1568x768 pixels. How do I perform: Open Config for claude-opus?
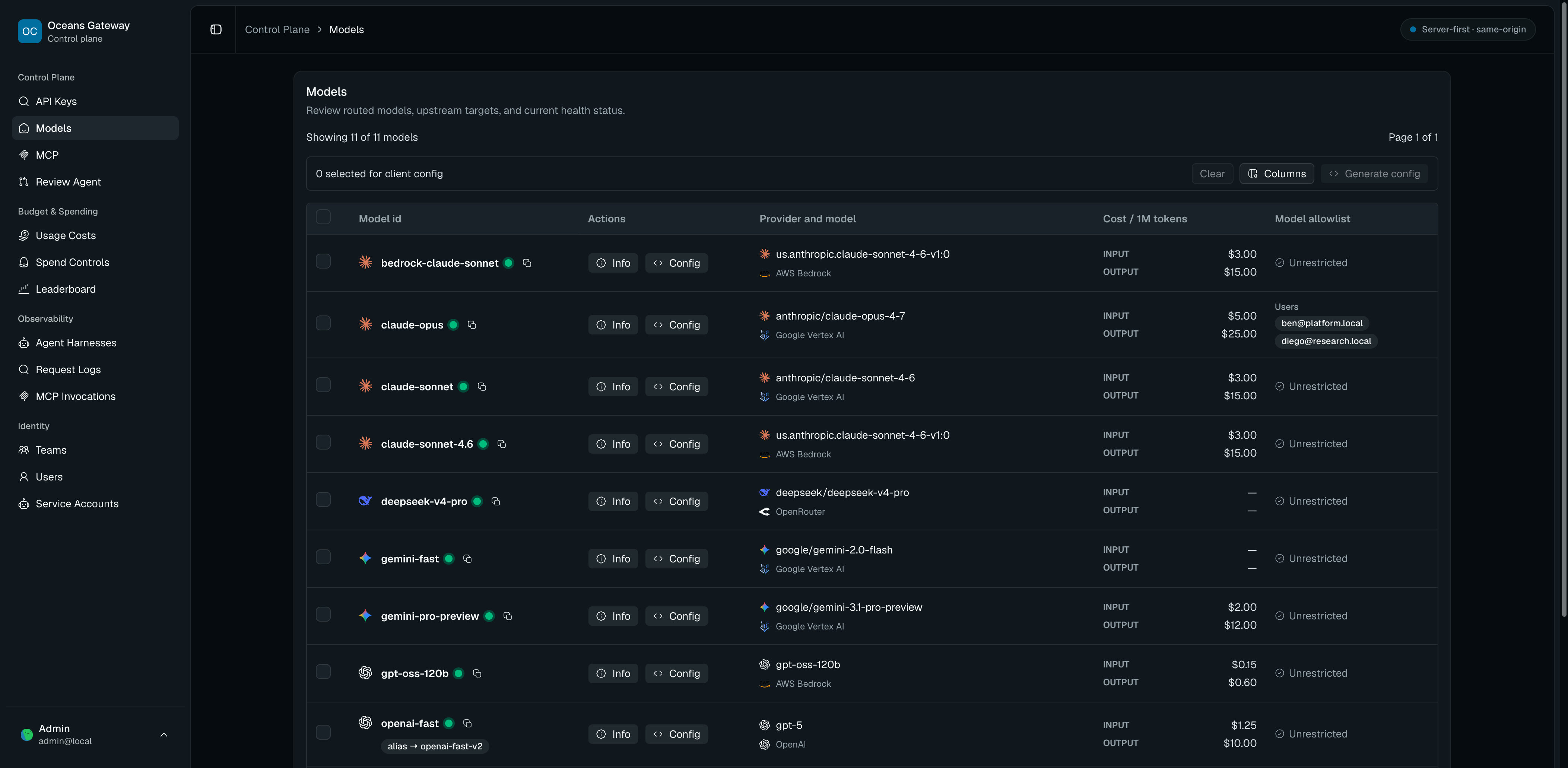(676, 325)
